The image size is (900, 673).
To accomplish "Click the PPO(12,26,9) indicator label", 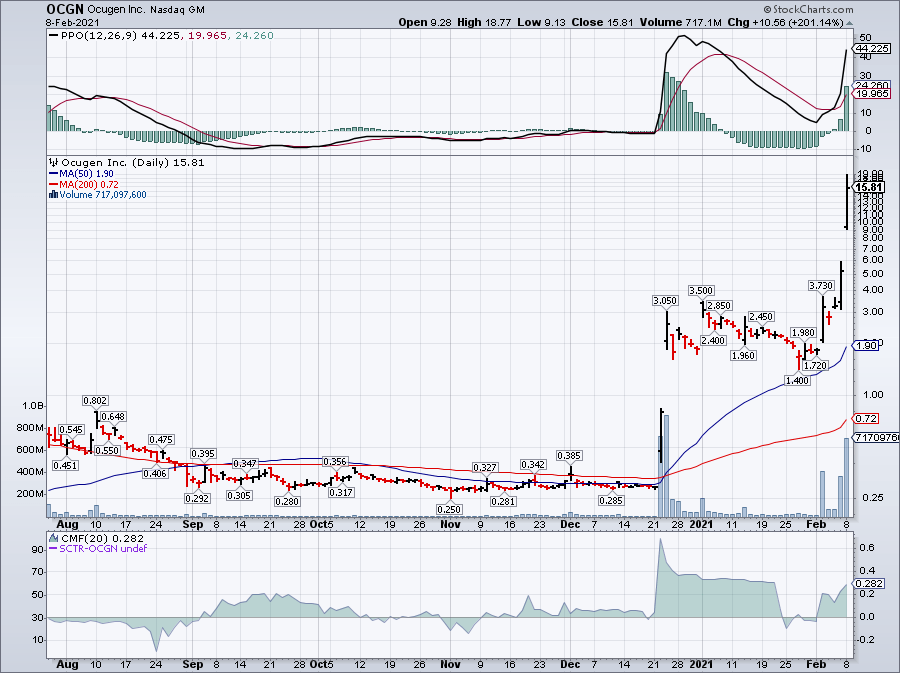I will coord(100,36).
